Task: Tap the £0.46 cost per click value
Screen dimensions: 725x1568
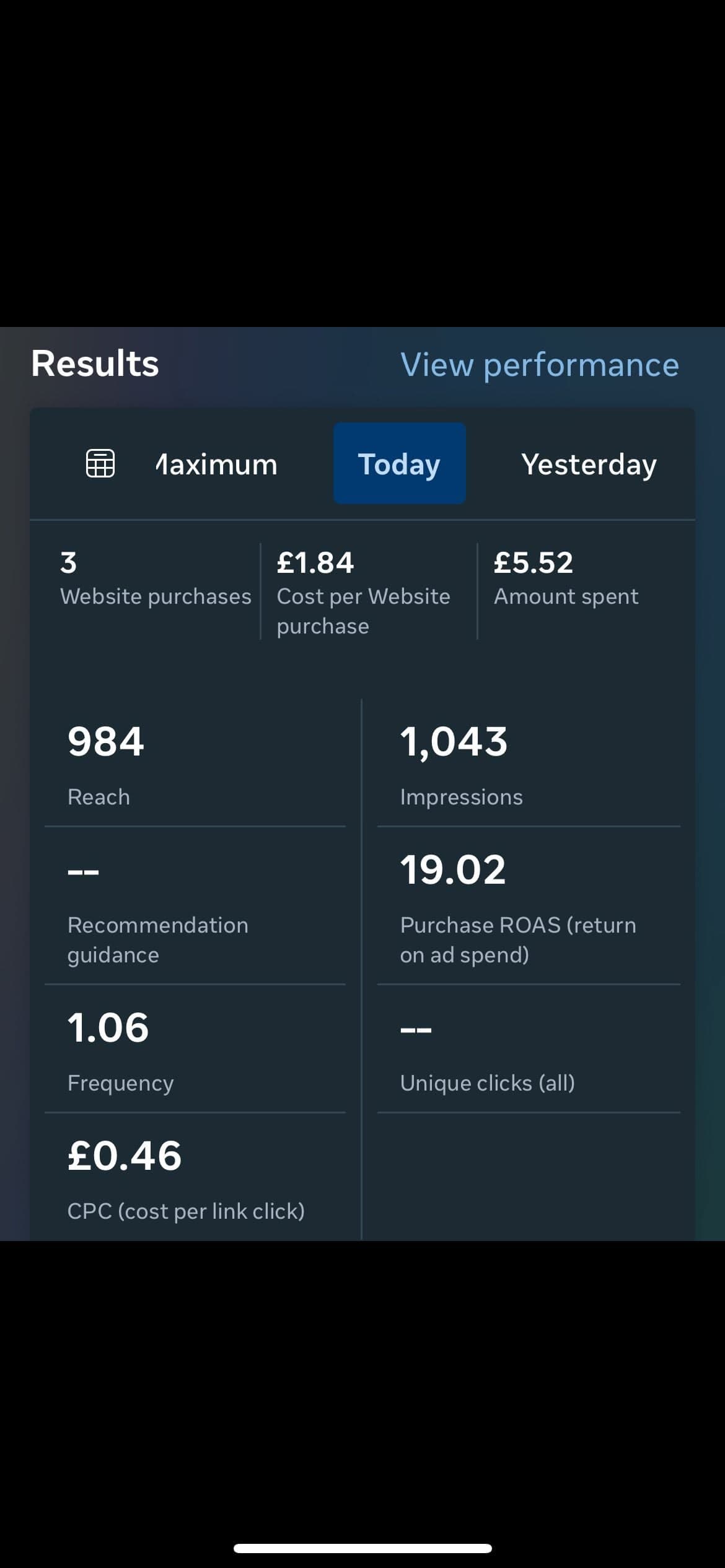Action: 125,1156
